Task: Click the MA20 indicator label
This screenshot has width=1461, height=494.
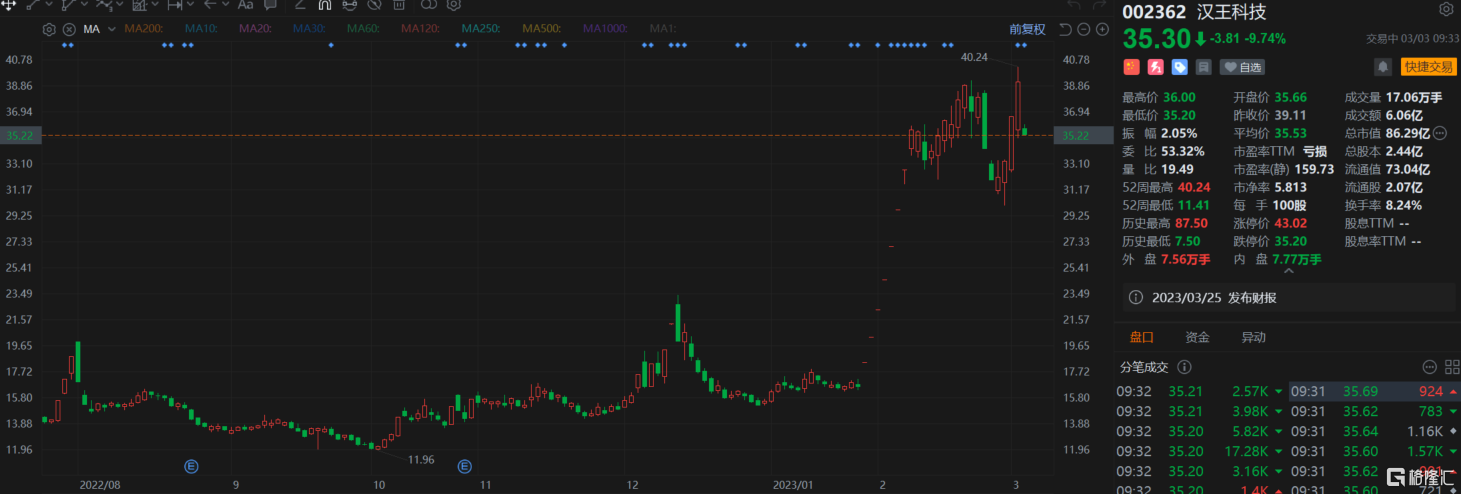Action: (x=255, y=29)
